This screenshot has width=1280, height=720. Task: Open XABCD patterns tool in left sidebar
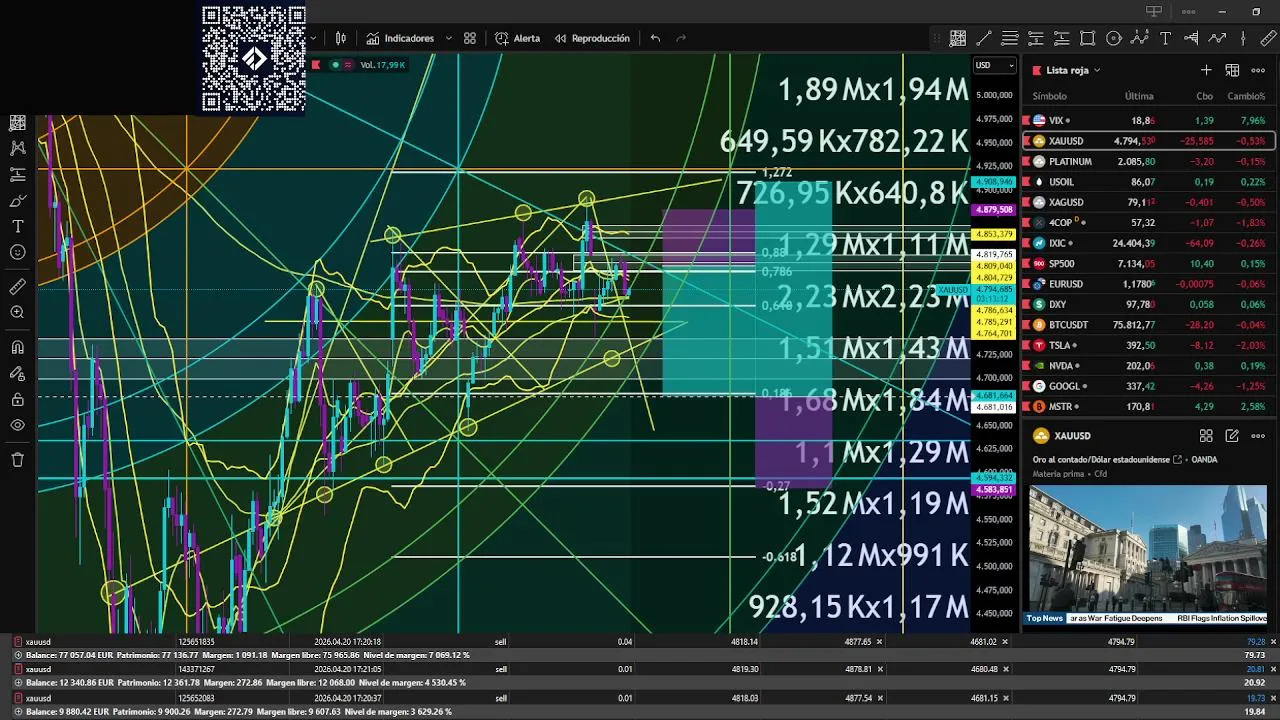coord(17,148)
